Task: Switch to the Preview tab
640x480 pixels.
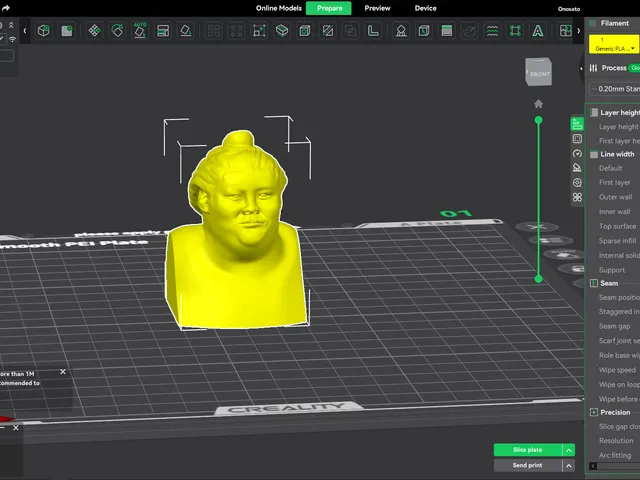Action: pos(377,8)
